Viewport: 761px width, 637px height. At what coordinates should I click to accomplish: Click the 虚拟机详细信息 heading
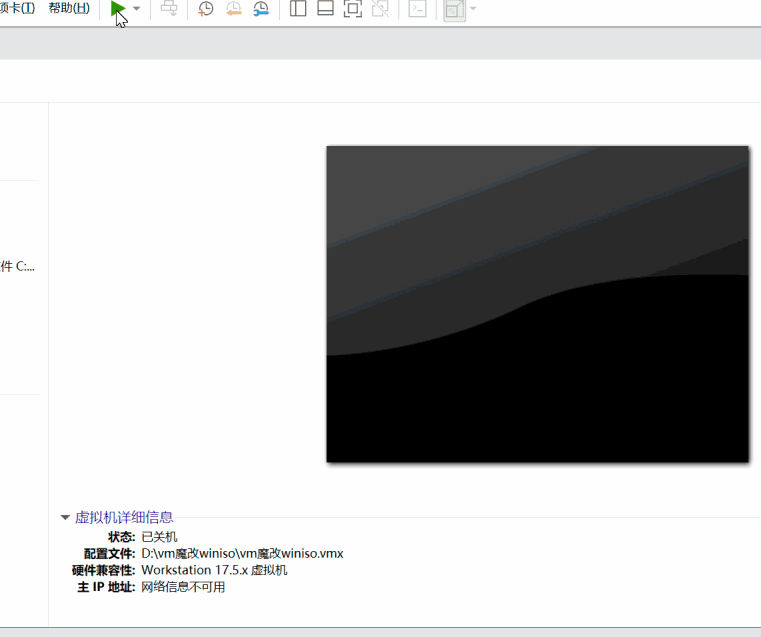pyautogui.click(x=124, y=517)
